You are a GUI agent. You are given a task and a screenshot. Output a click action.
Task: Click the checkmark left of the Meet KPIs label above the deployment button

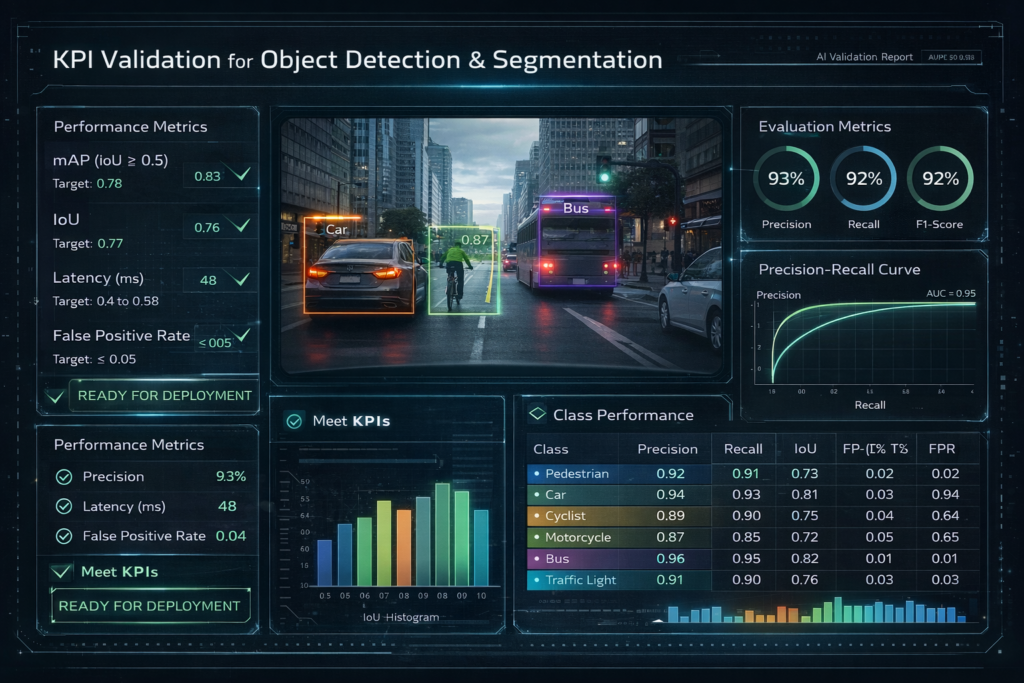[62, 571]
